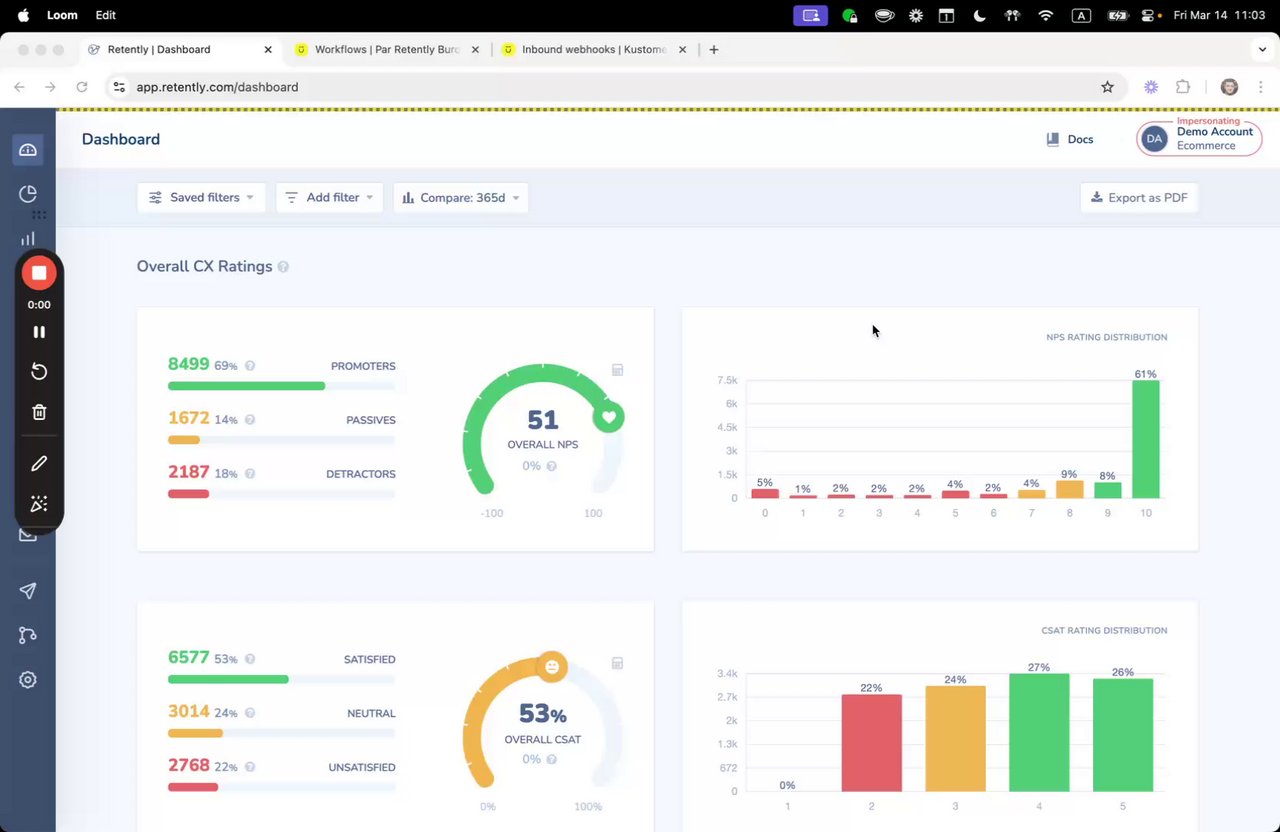Click the help icon beside Overall CX Ratings

283,267
